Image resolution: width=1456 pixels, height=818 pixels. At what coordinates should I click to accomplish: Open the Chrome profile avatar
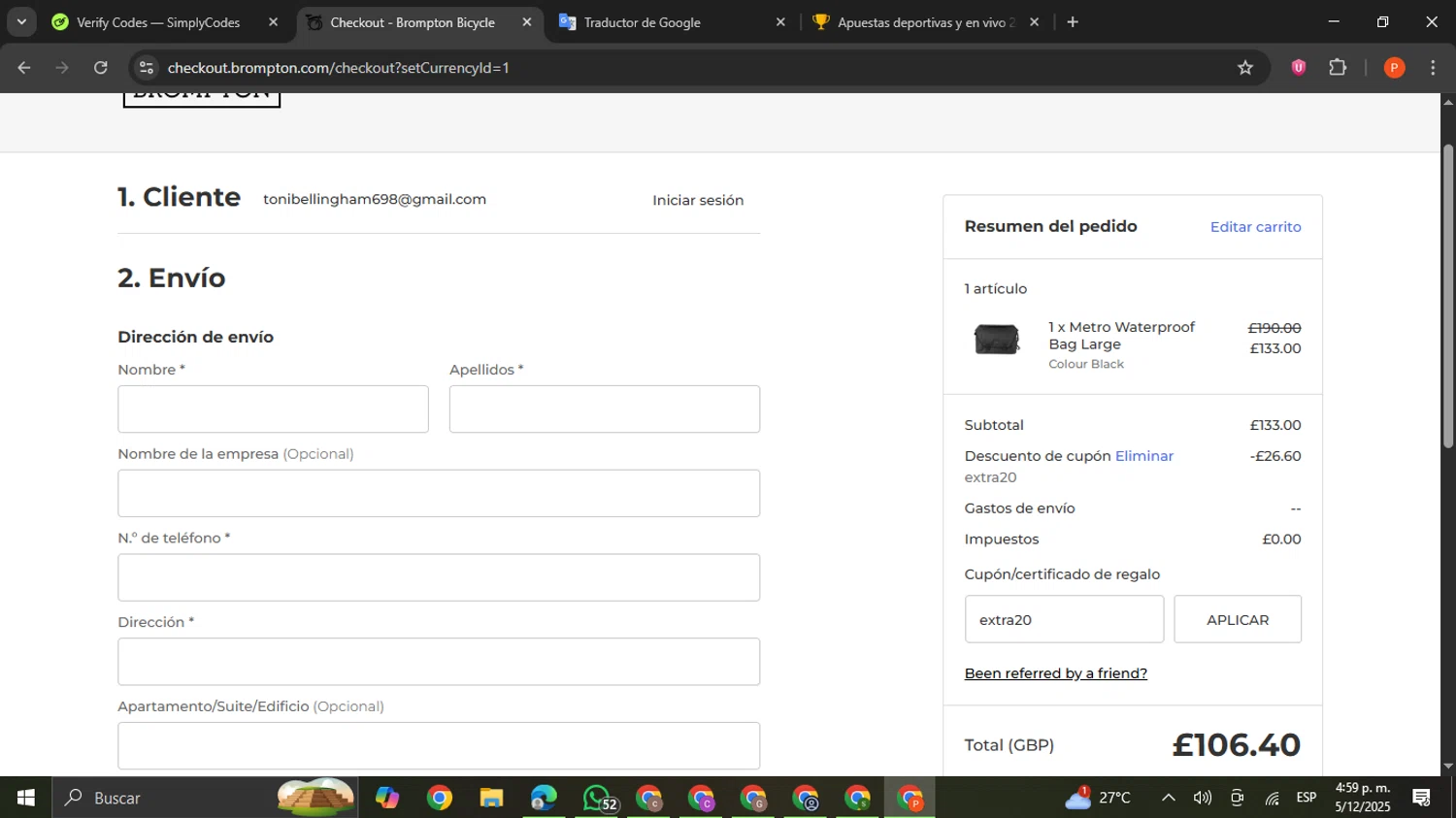coord(1394,67)
